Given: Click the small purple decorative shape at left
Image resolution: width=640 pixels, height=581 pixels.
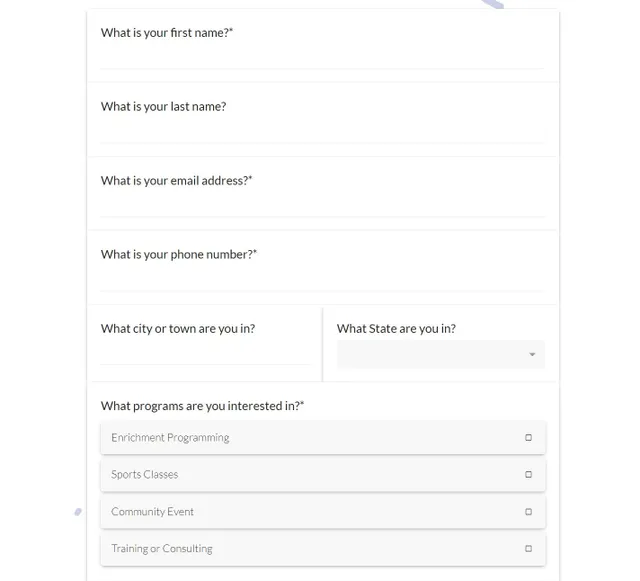Looking at the screenshot, I should tap(78, 512).
